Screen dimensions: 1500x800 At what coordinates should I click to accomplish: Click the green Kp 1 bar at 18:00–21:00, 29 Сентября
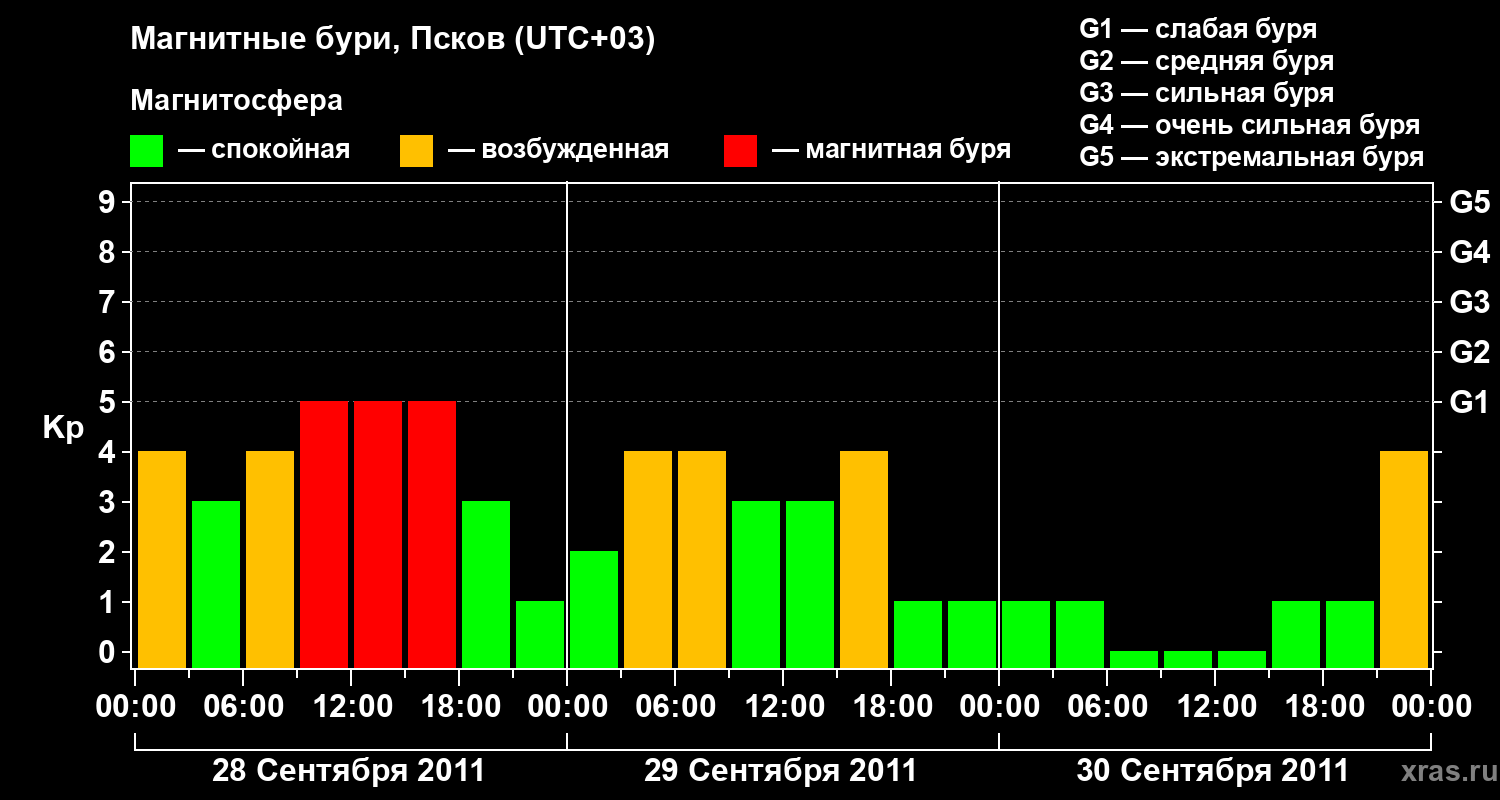tap(918, 634)
